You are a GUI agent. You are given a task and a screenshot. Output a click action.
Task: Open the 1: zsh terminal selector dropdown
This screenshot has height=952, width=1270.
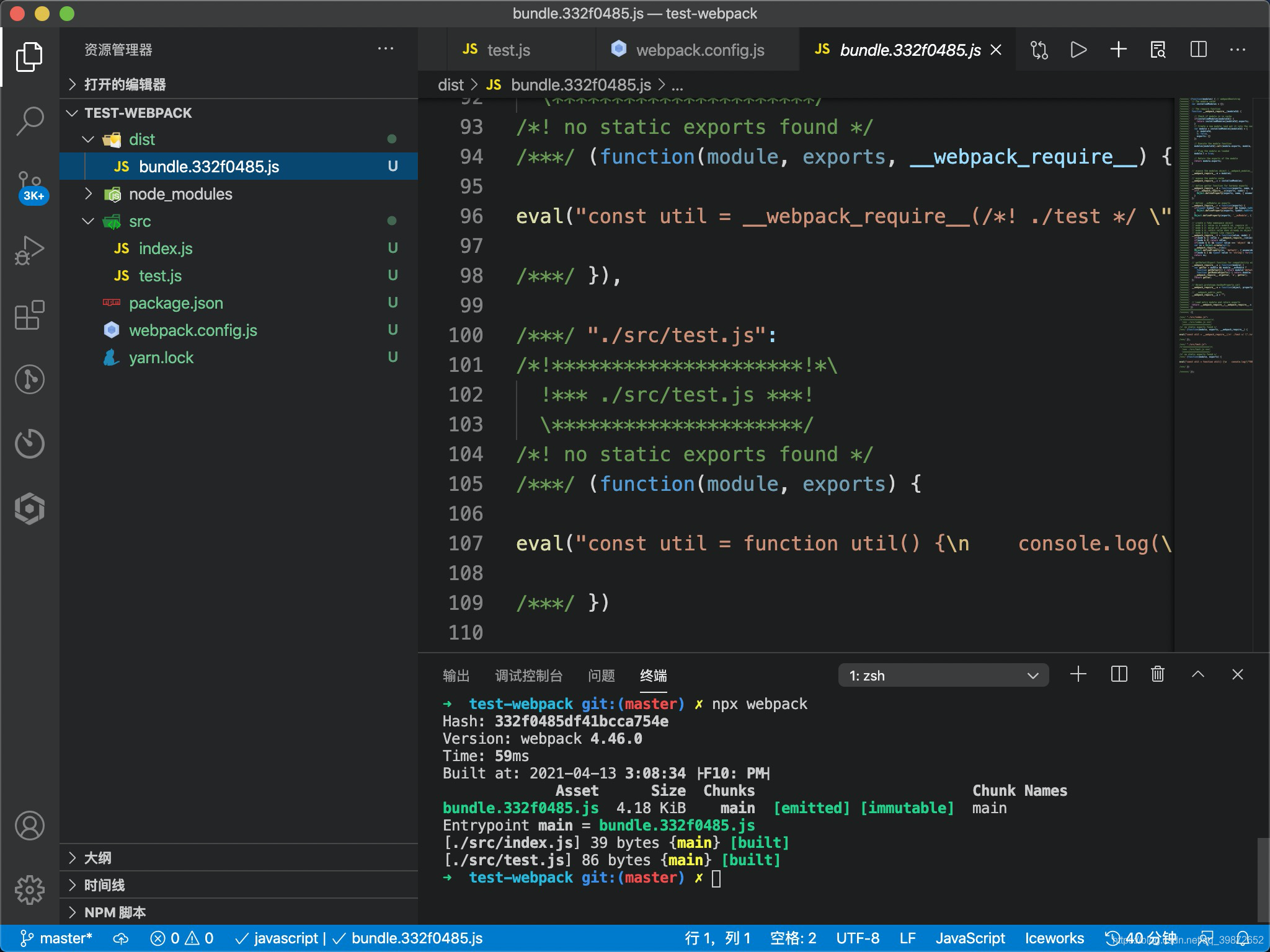point(943,676)
